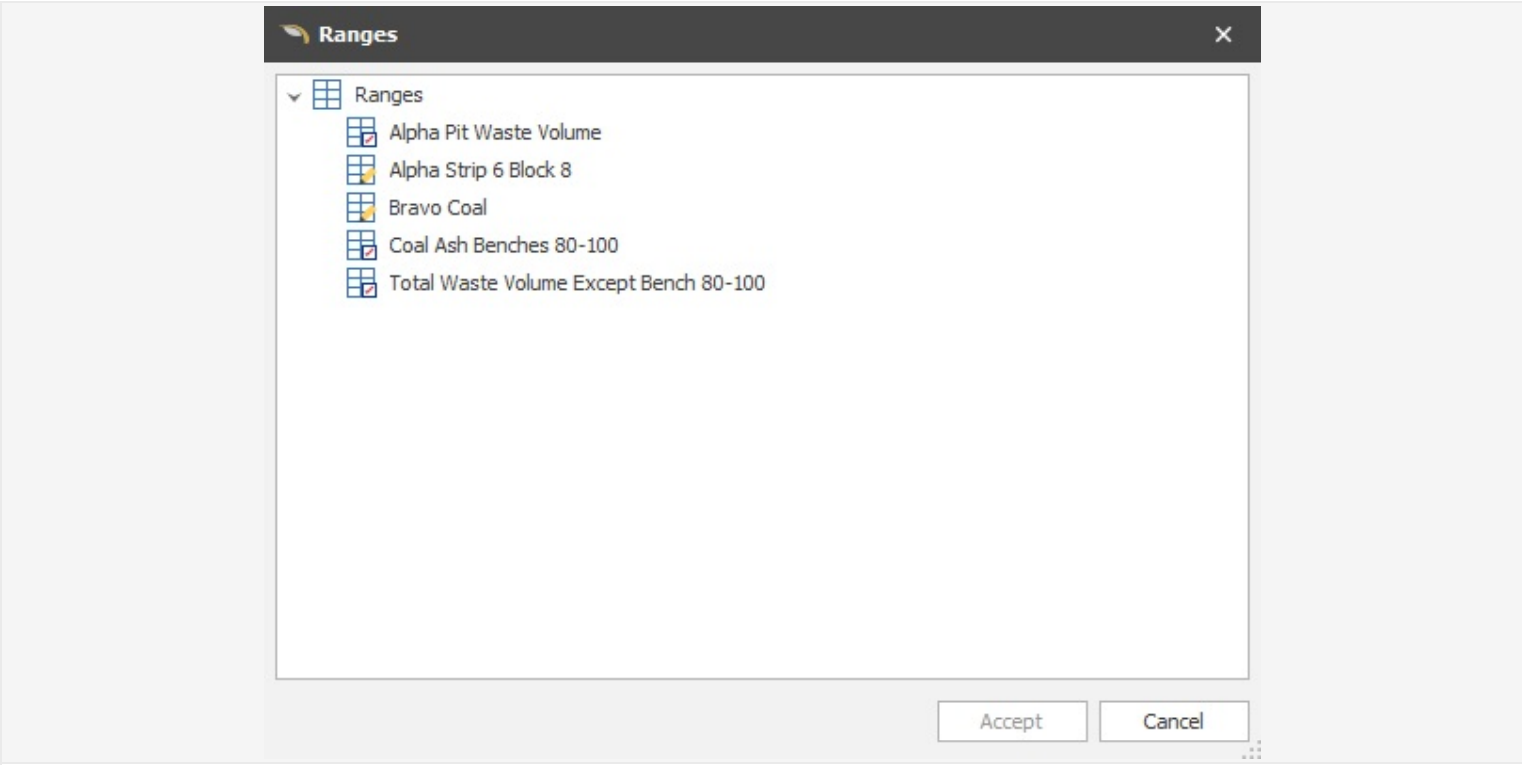Select Total Waste Volume Except Bench 80-100
Viewport: 1522px width, 765px height.
[577, 283]
